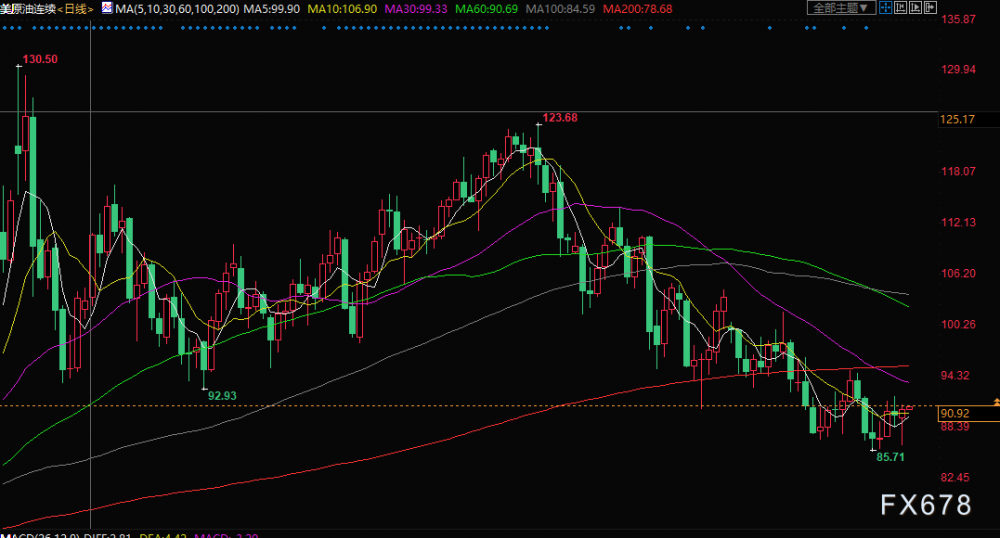Click the 118.07 price axis value
This screenshot has height=538, width=1000.
pos(959,171)
